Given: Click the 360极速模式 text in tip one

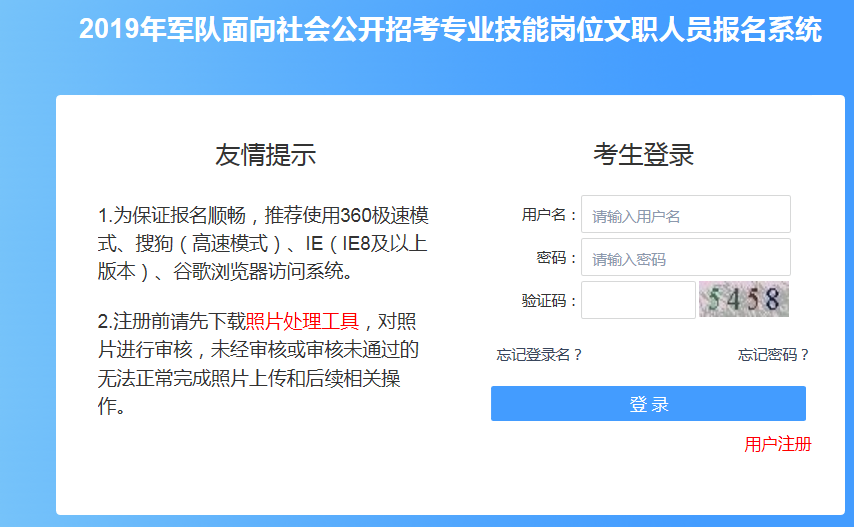Looking at the screenshot, I should click(x=385, y=216).
